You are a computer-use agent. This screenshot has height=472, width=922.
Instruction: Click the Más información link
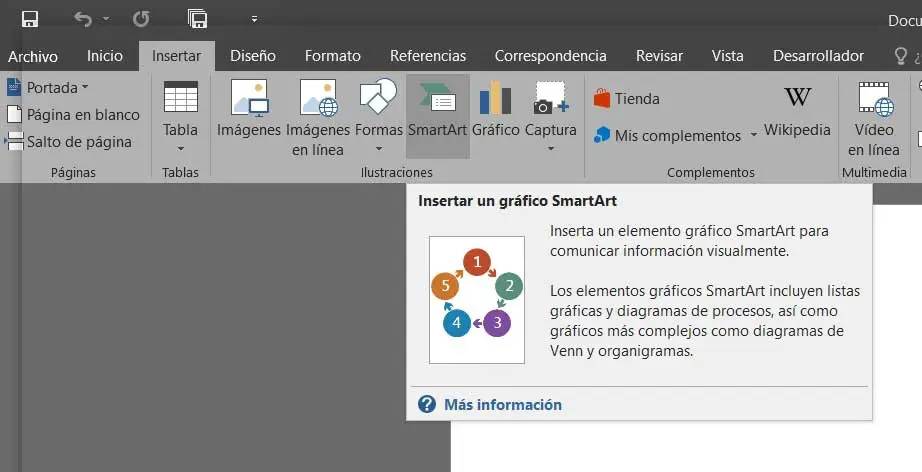point(503,404)
